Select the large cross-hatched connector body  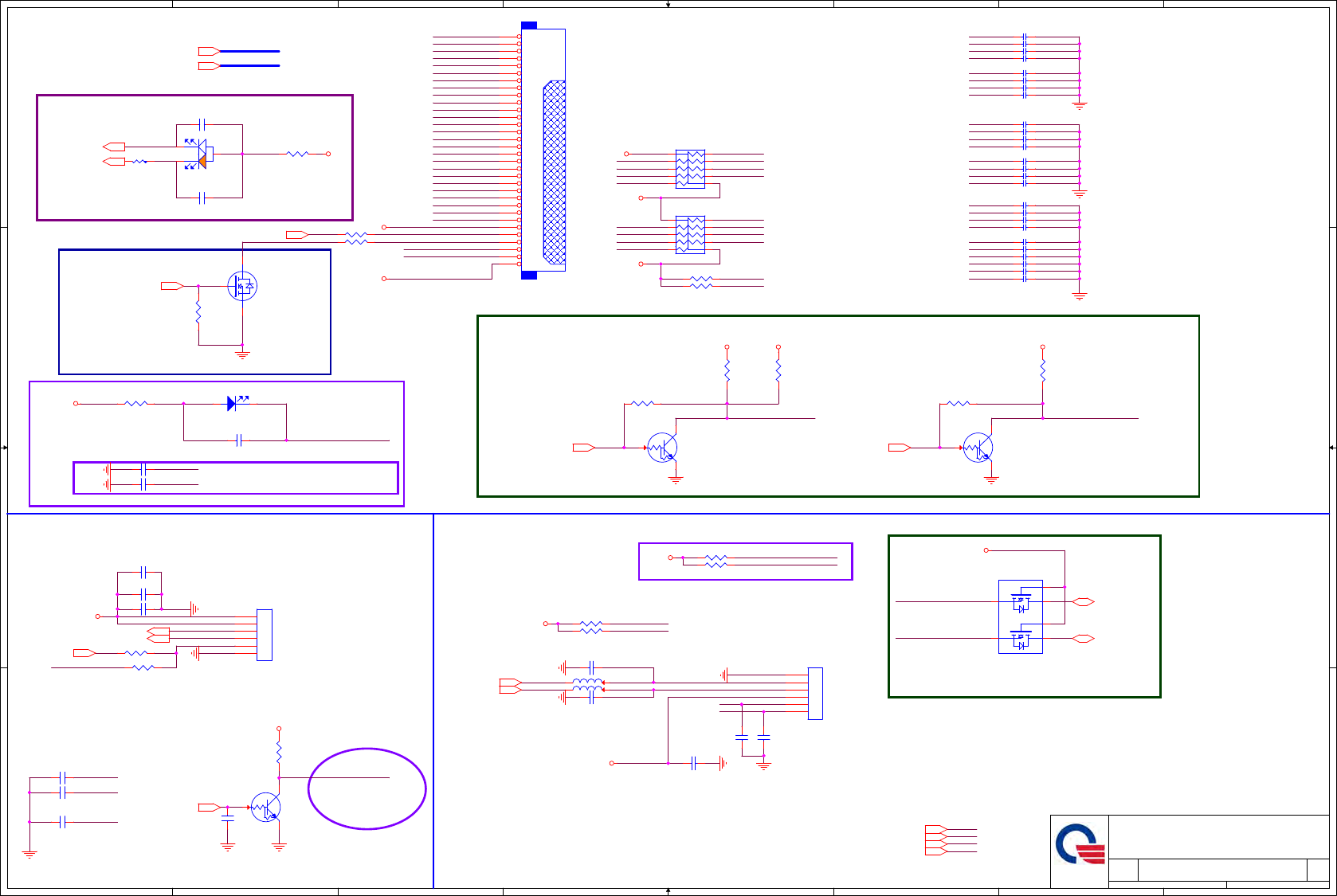click(x=555, y=172)
